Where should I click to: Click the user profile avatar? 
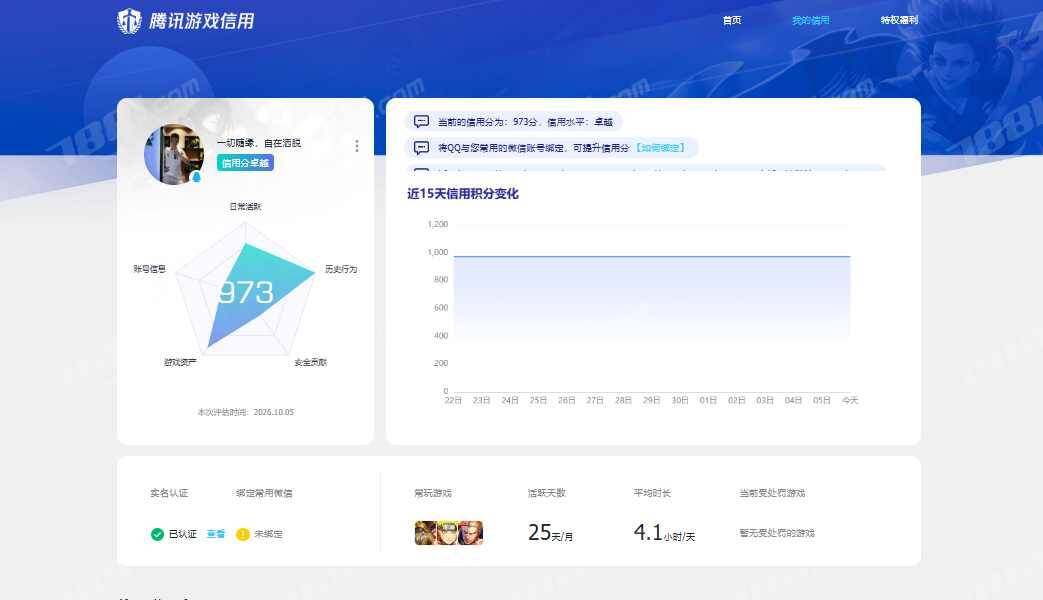pos(174,154)
